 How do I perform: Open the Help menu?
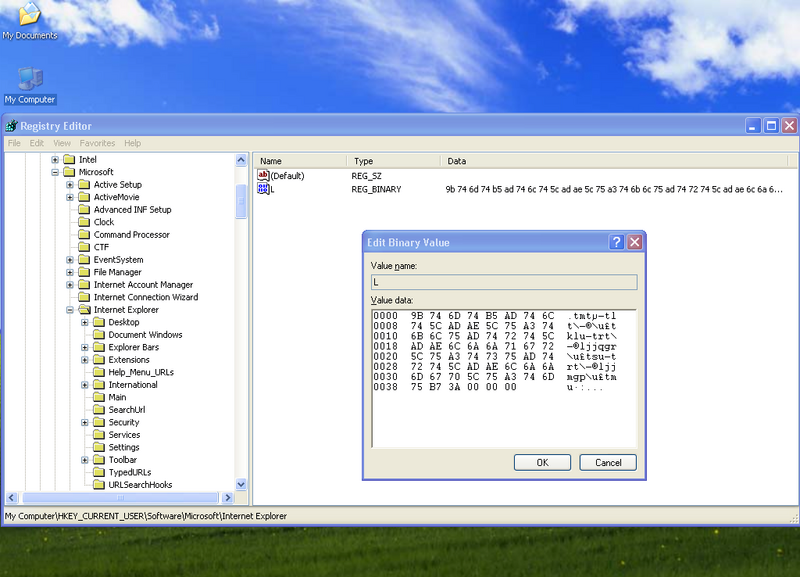pyautogui.click(x=133, y=143)
